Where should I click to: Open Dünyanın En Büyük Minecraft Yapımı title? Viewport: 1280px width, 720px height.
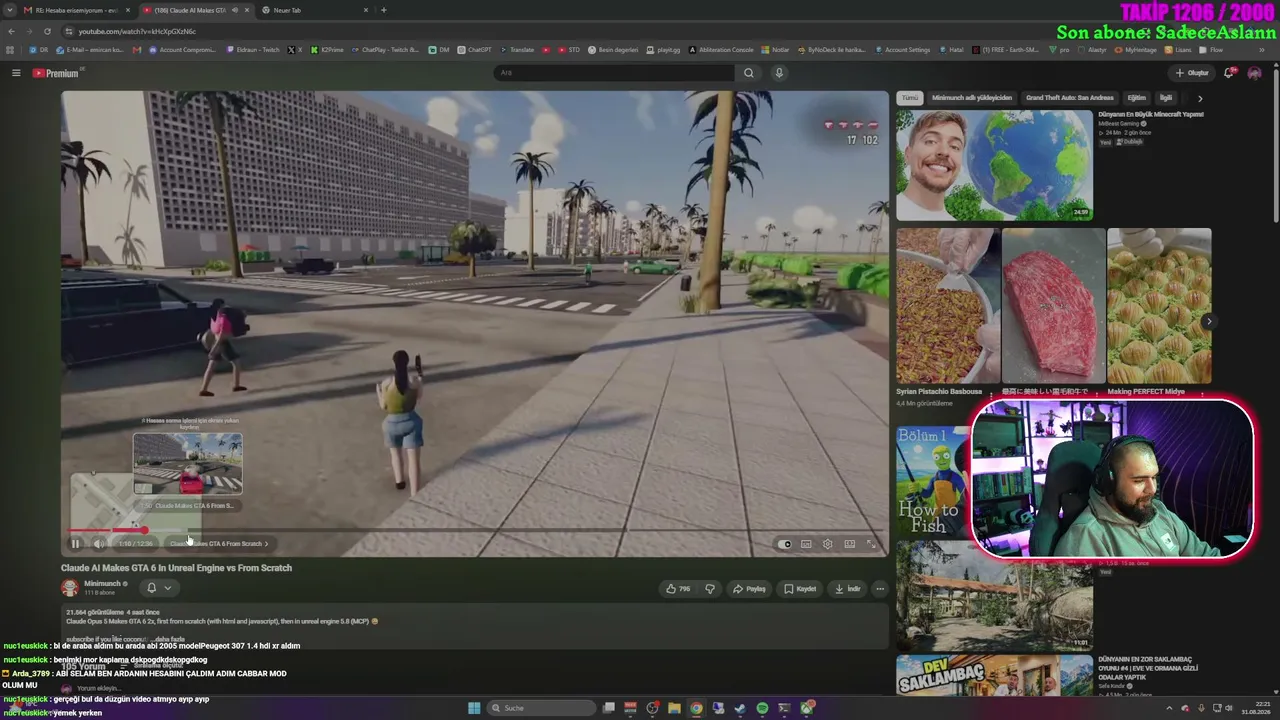click(x=1151, y=114)
